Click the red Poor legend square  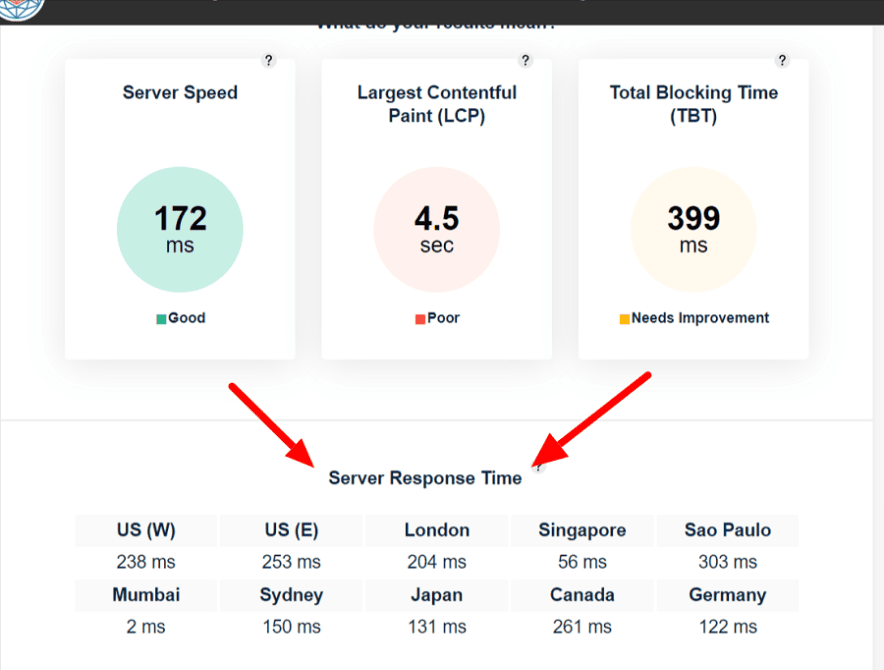(420, 319)
